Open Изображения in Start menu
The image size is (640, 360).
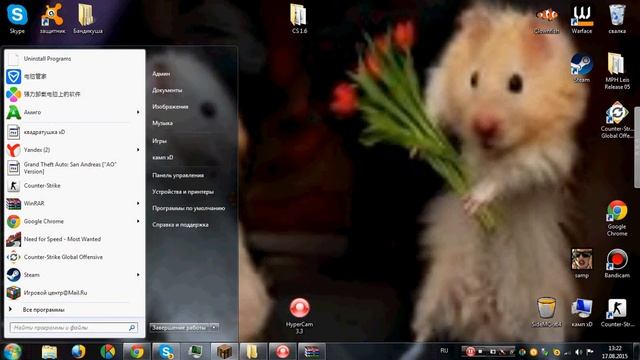(x=170, y=107)
